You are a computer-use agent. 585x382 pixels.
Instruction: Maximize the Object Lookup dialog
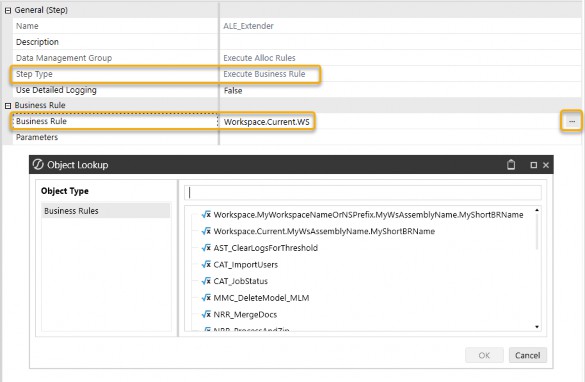click(x=534, y=165)
